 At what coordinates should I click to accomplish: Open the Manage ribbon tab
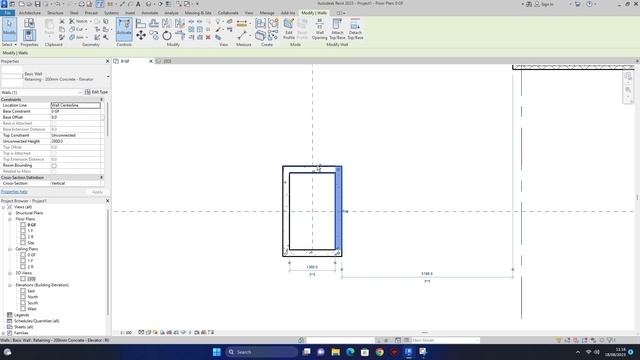point(267,13)
